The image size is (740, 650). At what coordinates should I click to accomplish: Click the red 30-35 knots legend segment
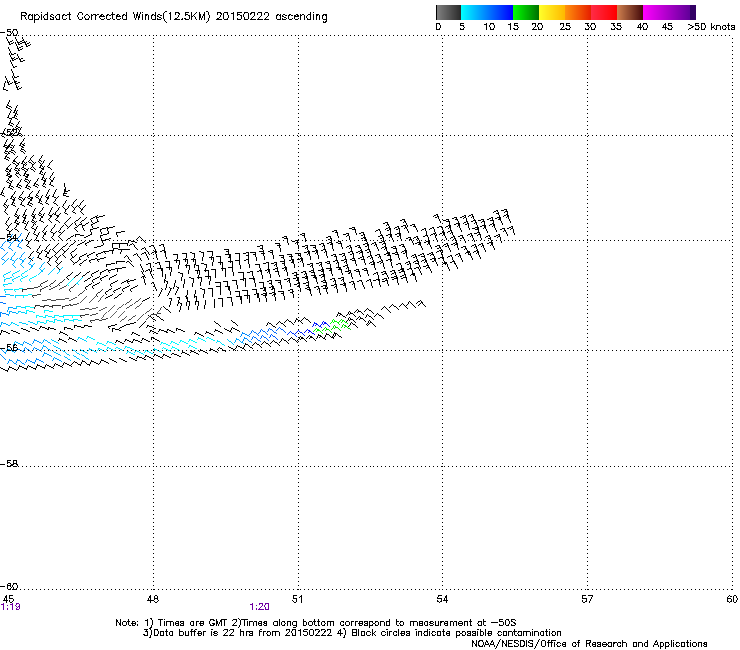[604, 12]
